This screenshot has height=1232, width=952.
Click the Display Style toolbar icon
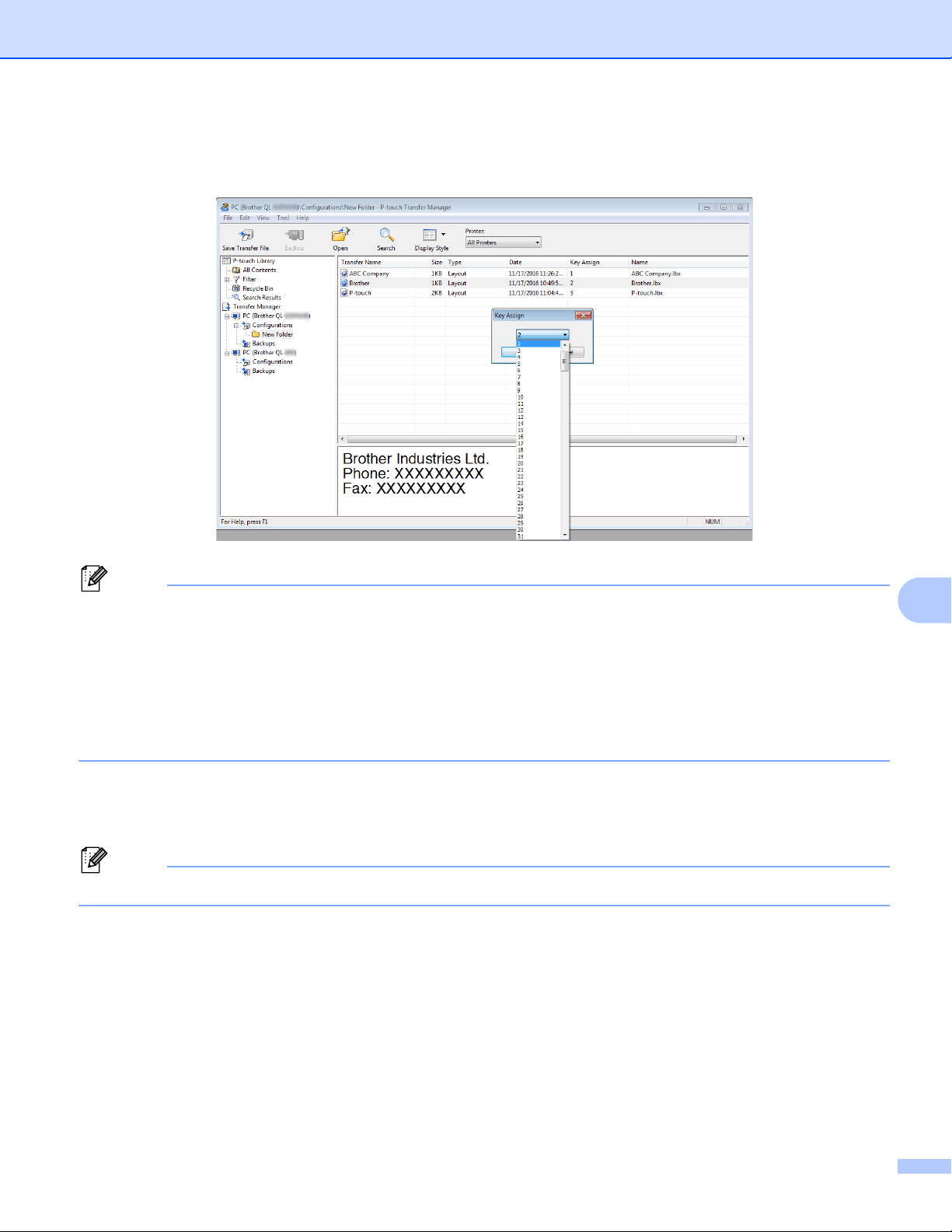click(429, 235)
